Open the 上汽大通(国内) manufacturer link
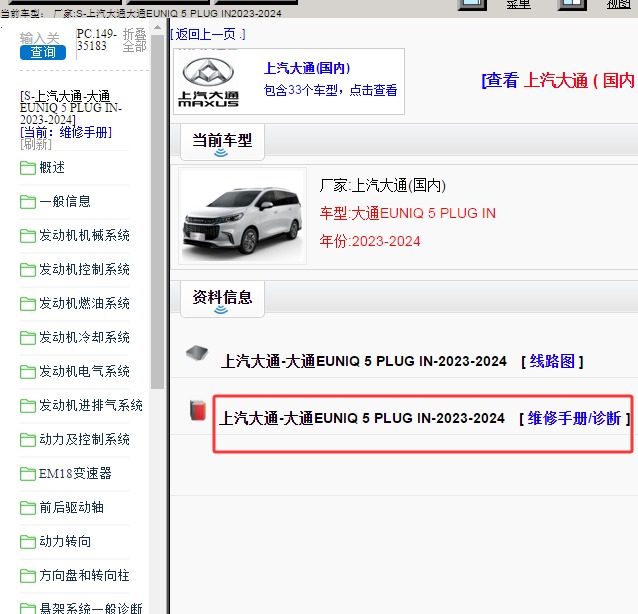This screenshot has height=614, width=638. coord(307,68)
